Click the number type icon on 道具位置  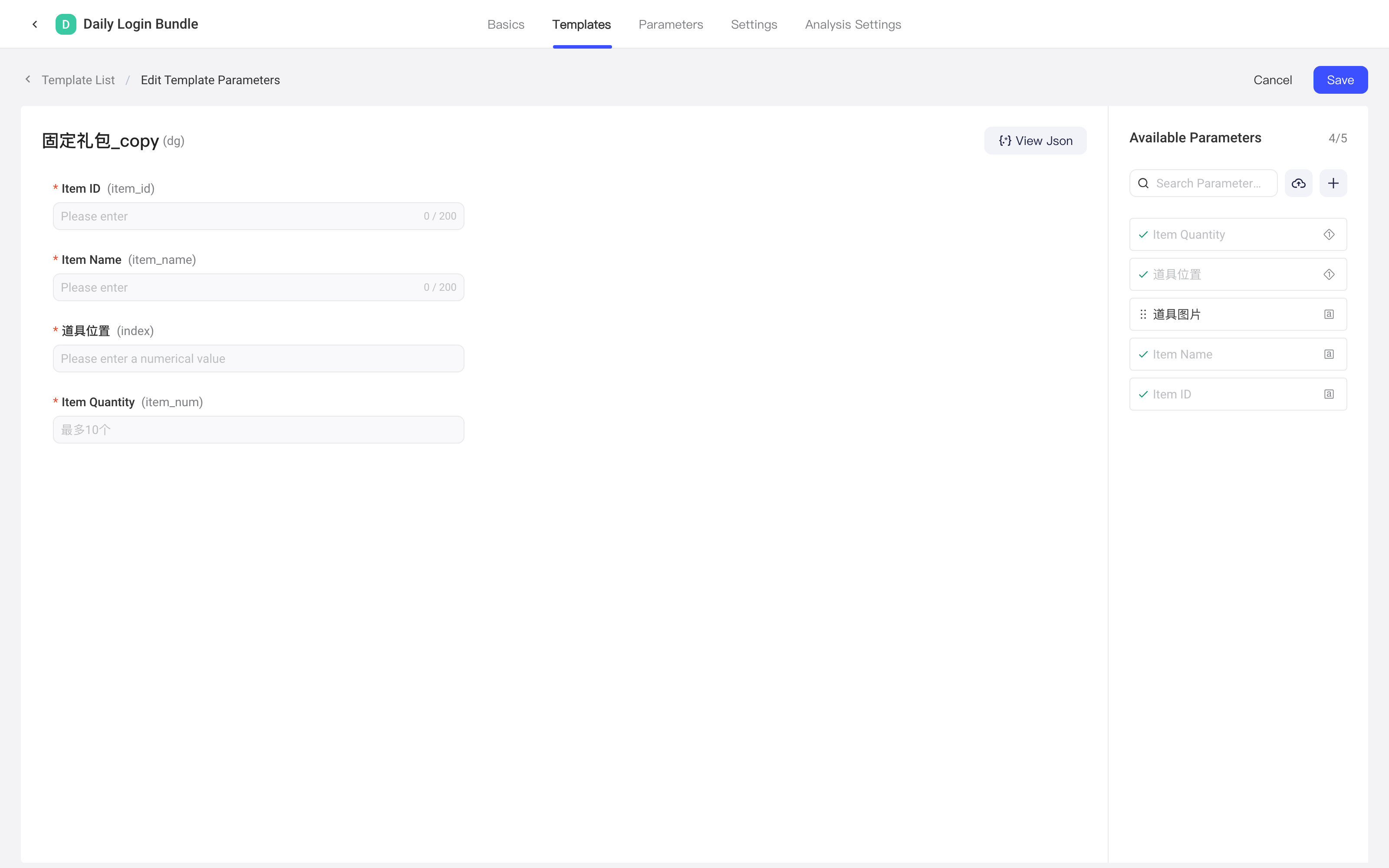[1329, 274]
